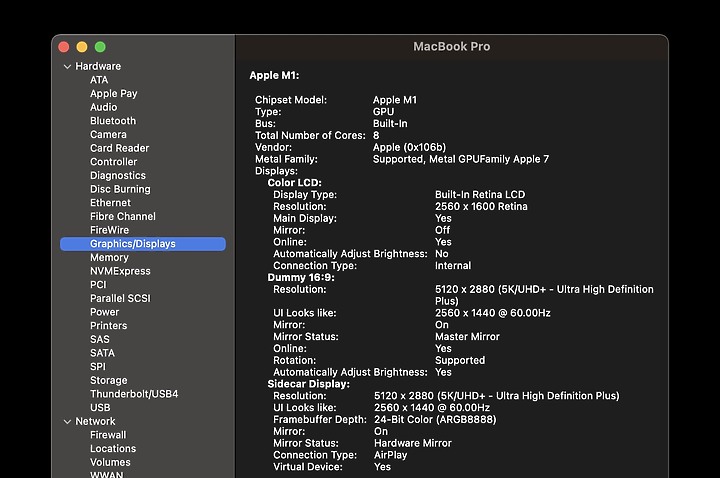This screenshot has width=720, height=478.
Task: Click the yellow minimize window button
Action: click(x=82, y=47)
